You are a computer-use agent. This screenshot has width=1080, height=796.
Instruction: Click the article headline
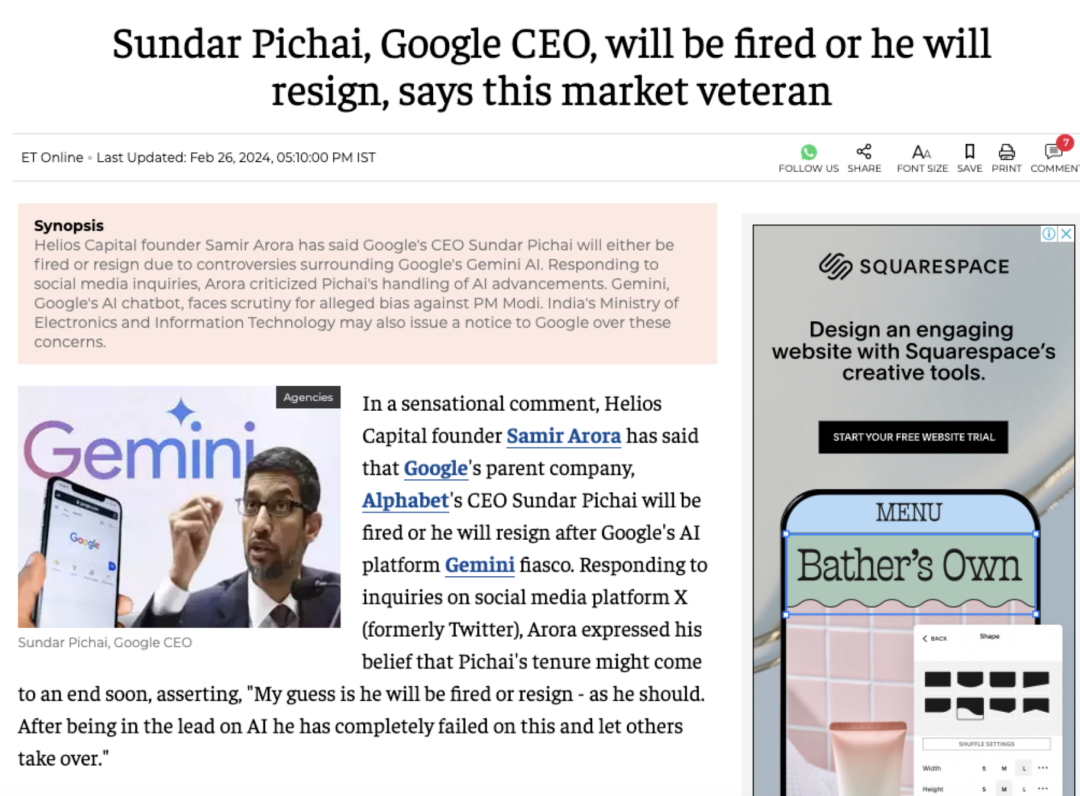551,67
